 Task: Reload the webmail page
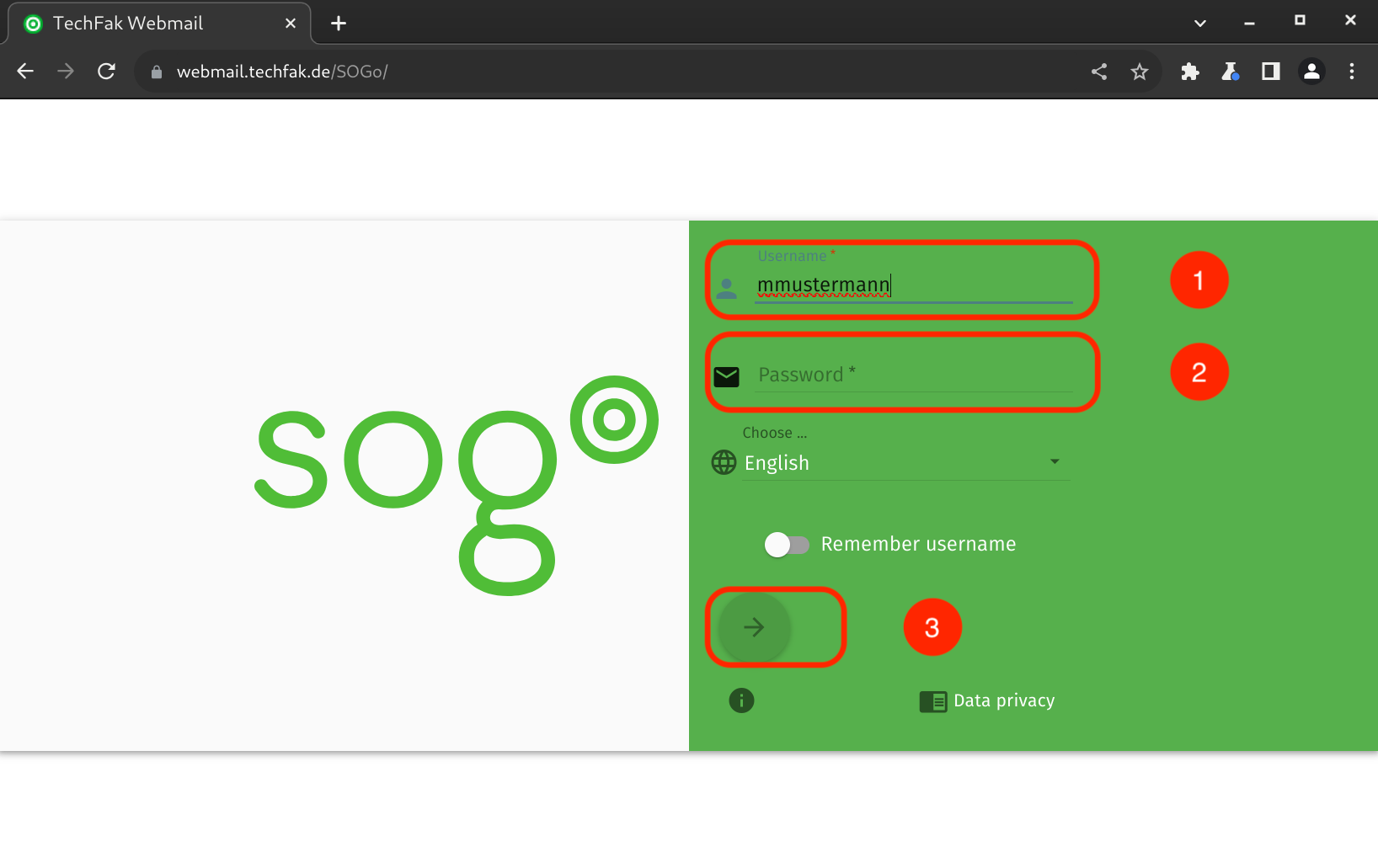[x=106, y=72]
